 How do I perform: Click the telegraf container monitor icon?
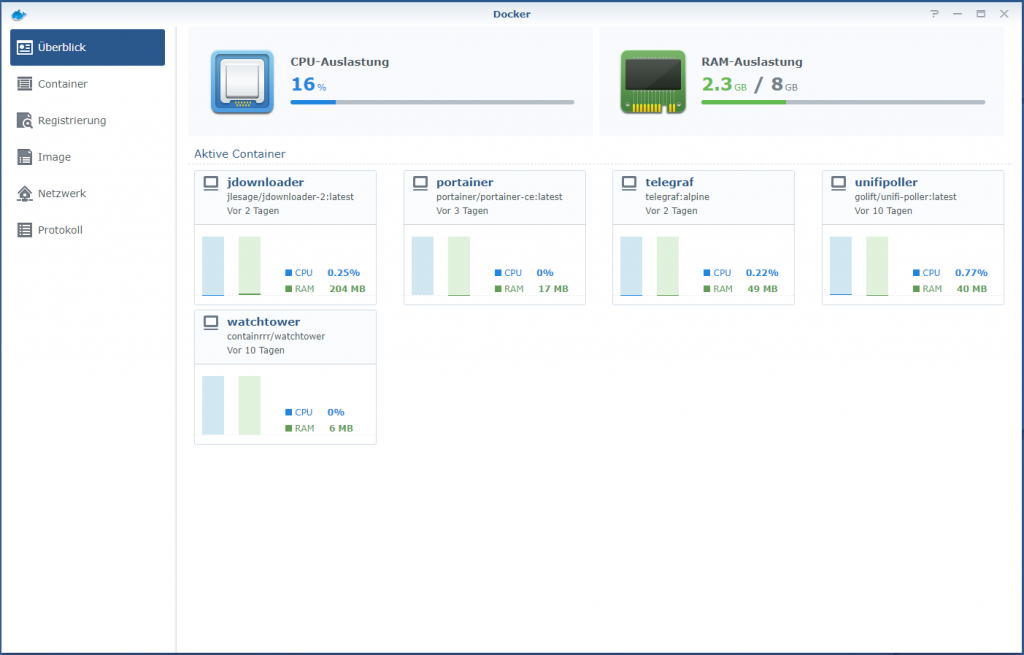pos(629,183)
